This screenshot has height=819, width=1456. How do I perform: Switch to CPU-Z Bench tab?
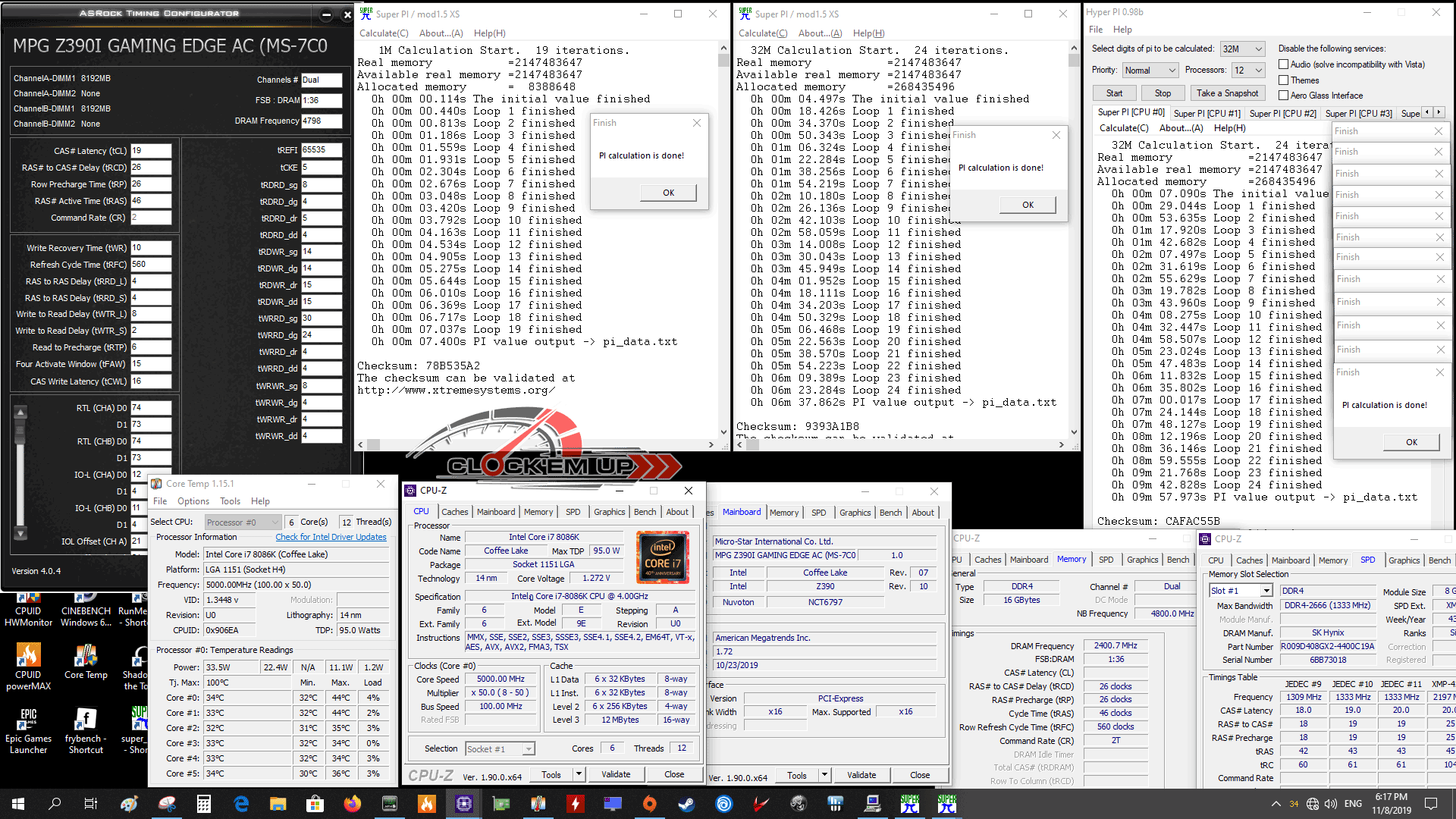[645, 512]
